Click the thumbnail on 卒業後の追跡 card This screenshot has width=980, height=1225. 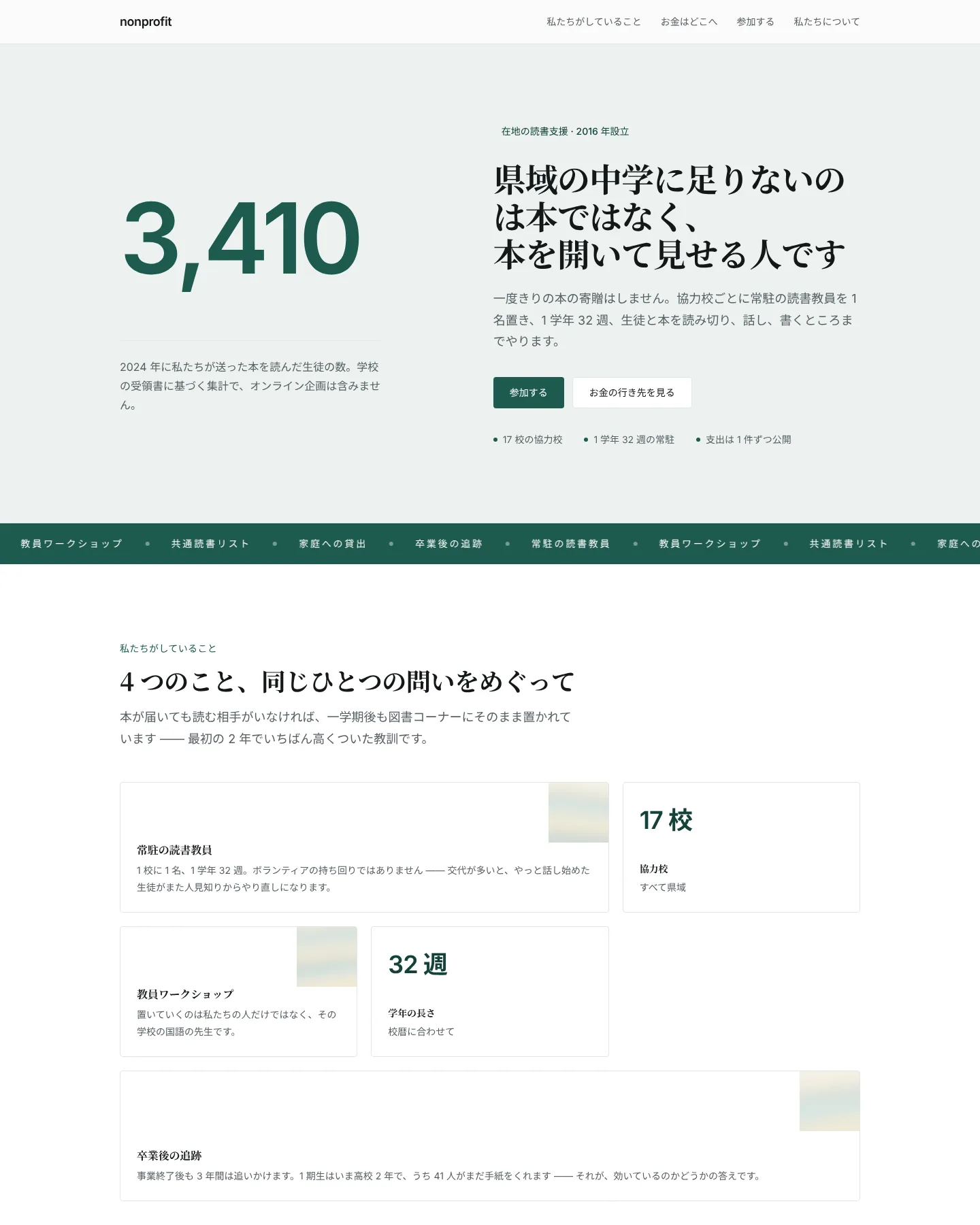point(830,1101)
